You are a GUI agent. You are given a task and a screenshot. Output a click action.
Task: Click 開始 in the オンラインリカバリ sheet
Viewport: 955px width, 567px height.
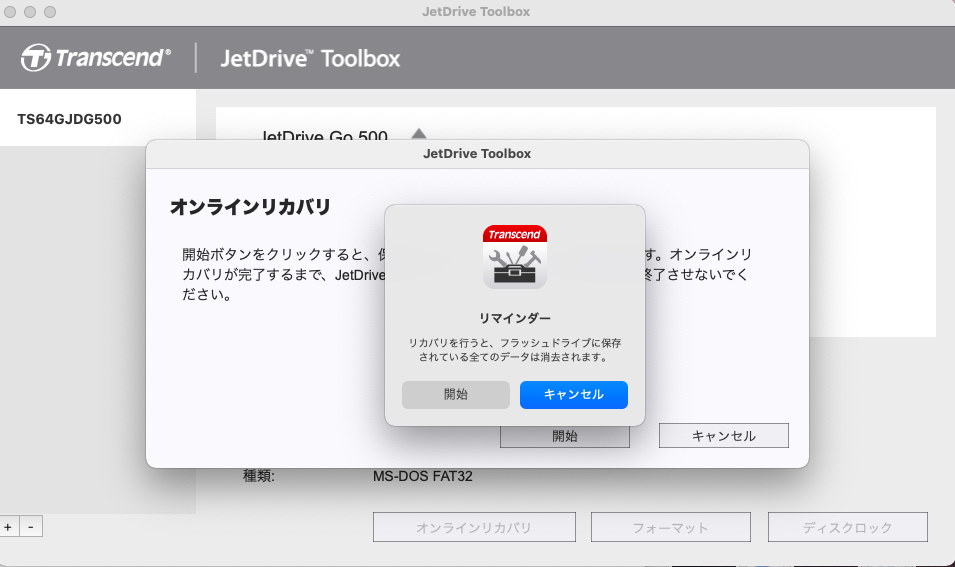(565, 436)
